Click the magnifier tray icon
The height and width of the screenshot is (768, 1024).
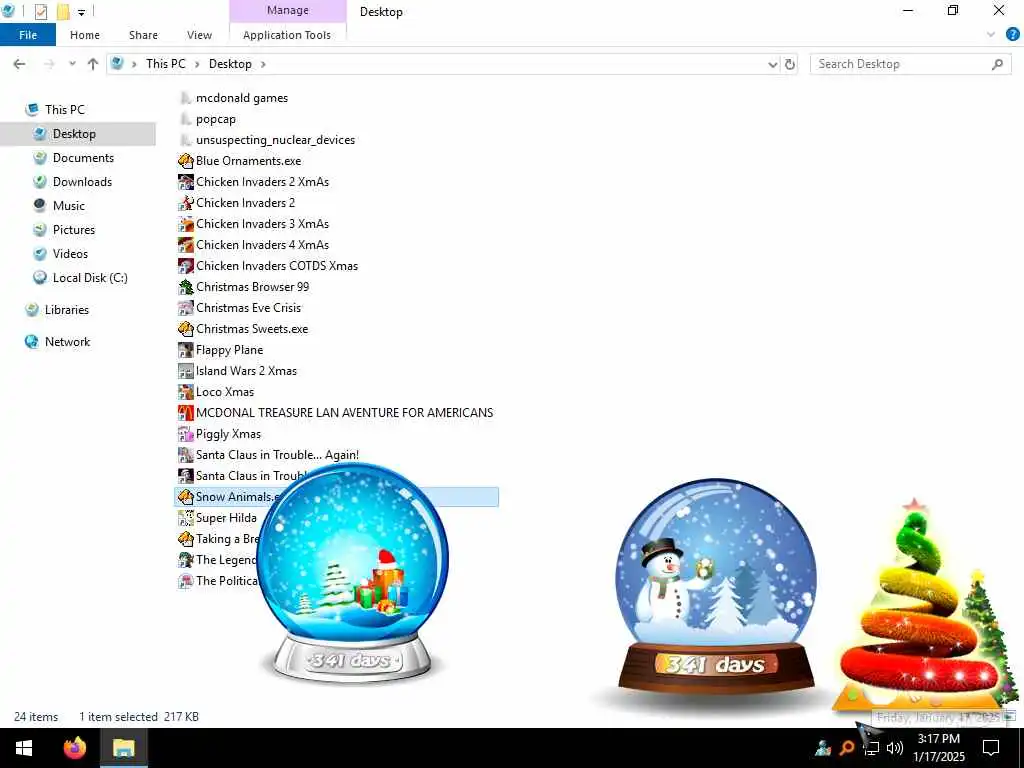[x=847, y=748]
